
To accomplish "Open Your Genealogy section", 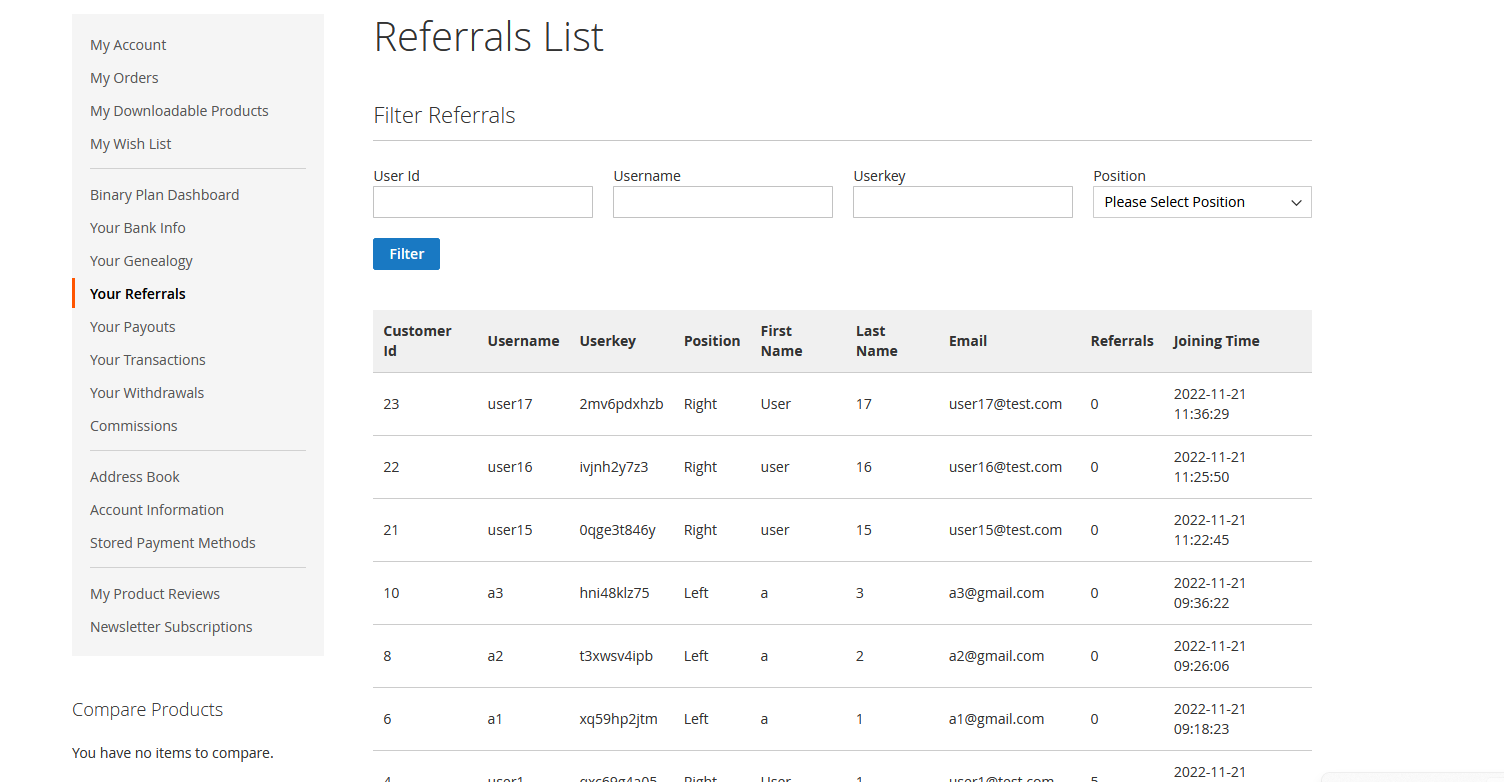I will [x=141, y=261].
